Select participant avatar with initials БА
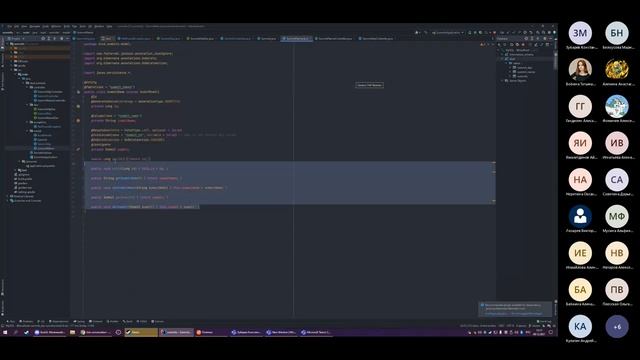Screen dimensions: 640x360 click(580, 290)
